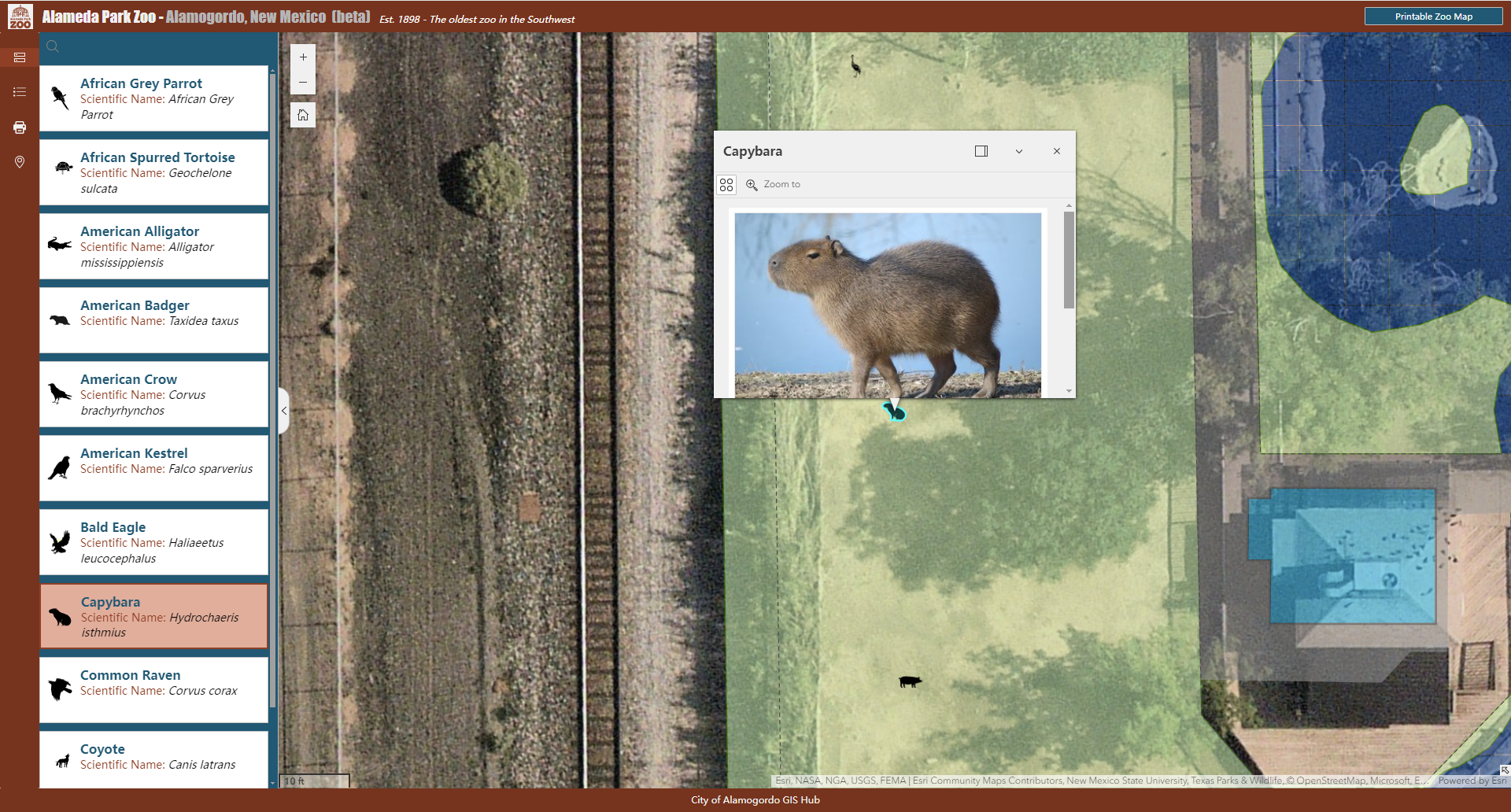Zoom out using the minus button on the map

(x=303, y=82)
